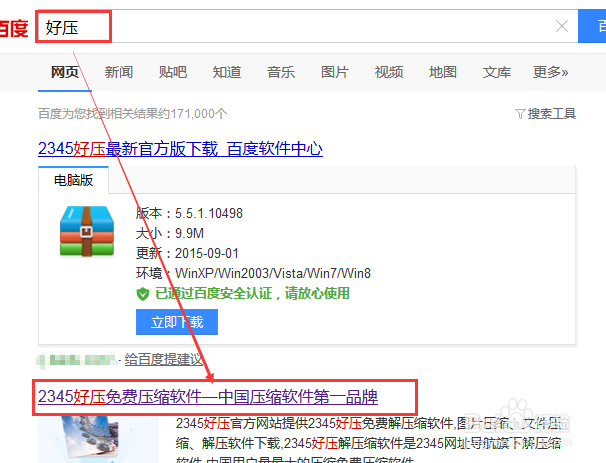Click the version text 5.5.1.10498
The width and height of the screenshot is (606, 463).
209,213
